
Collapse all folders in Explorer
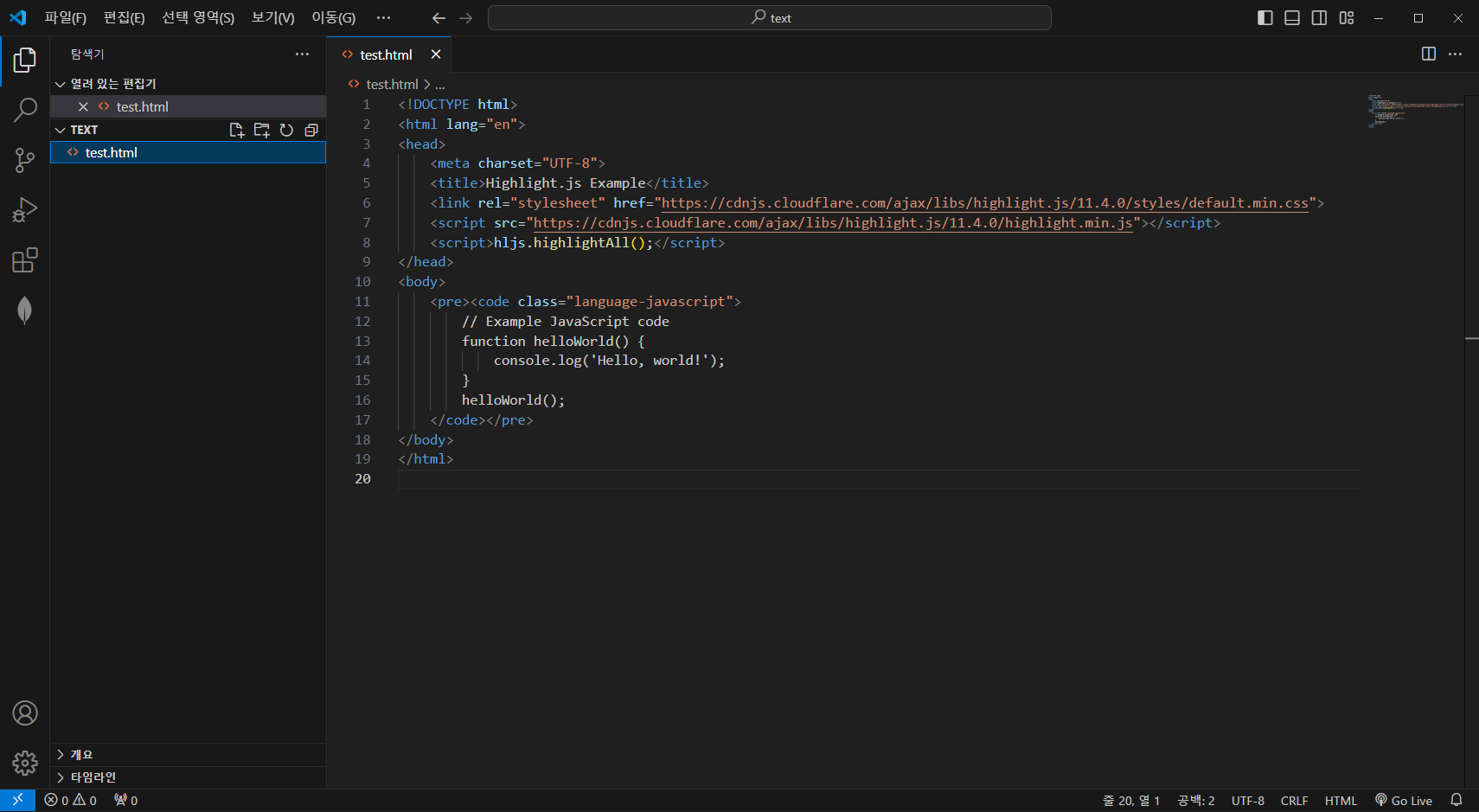pyautogui.click(x=311, y=130)
